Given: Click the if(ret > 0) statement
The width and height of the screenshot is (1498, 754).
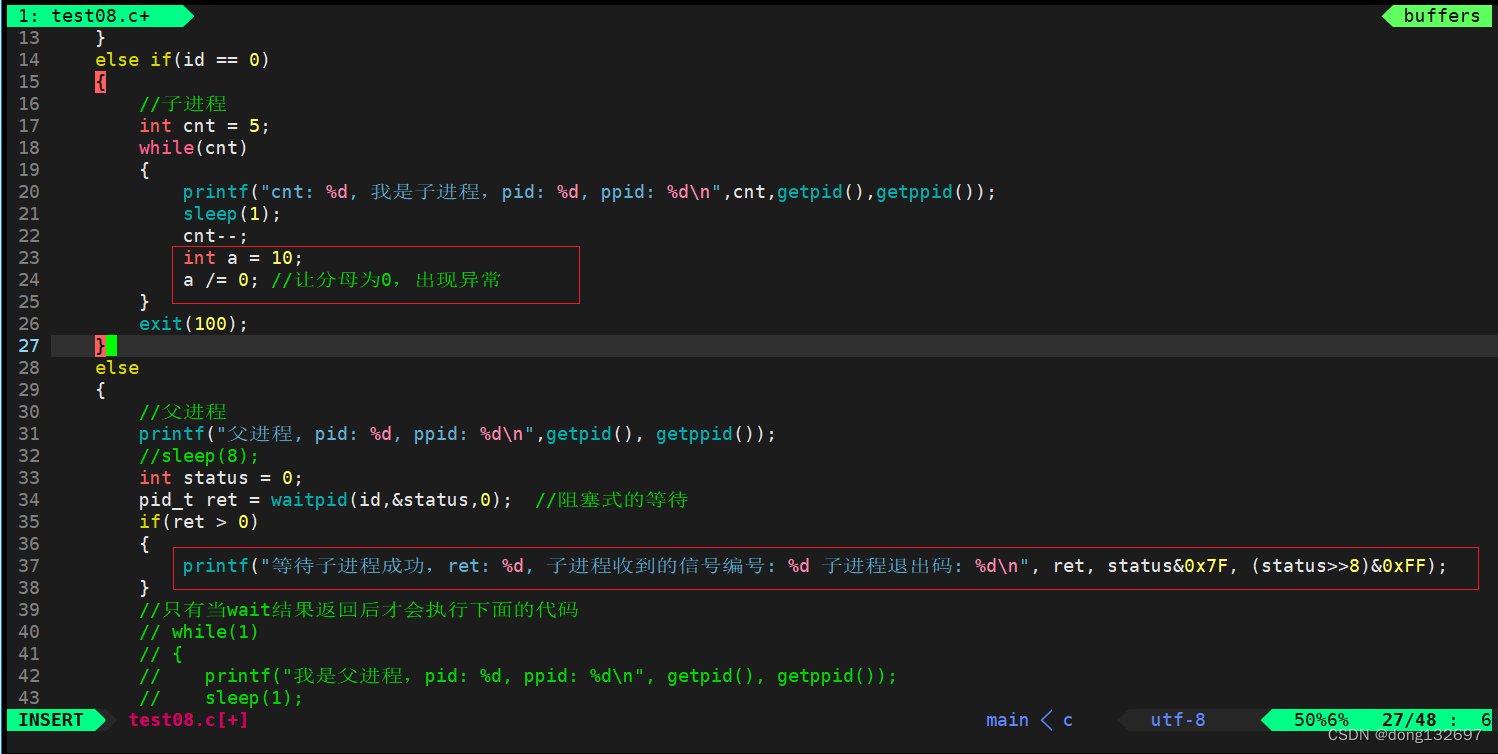Looking at the screenshot, I should point(199,522).
